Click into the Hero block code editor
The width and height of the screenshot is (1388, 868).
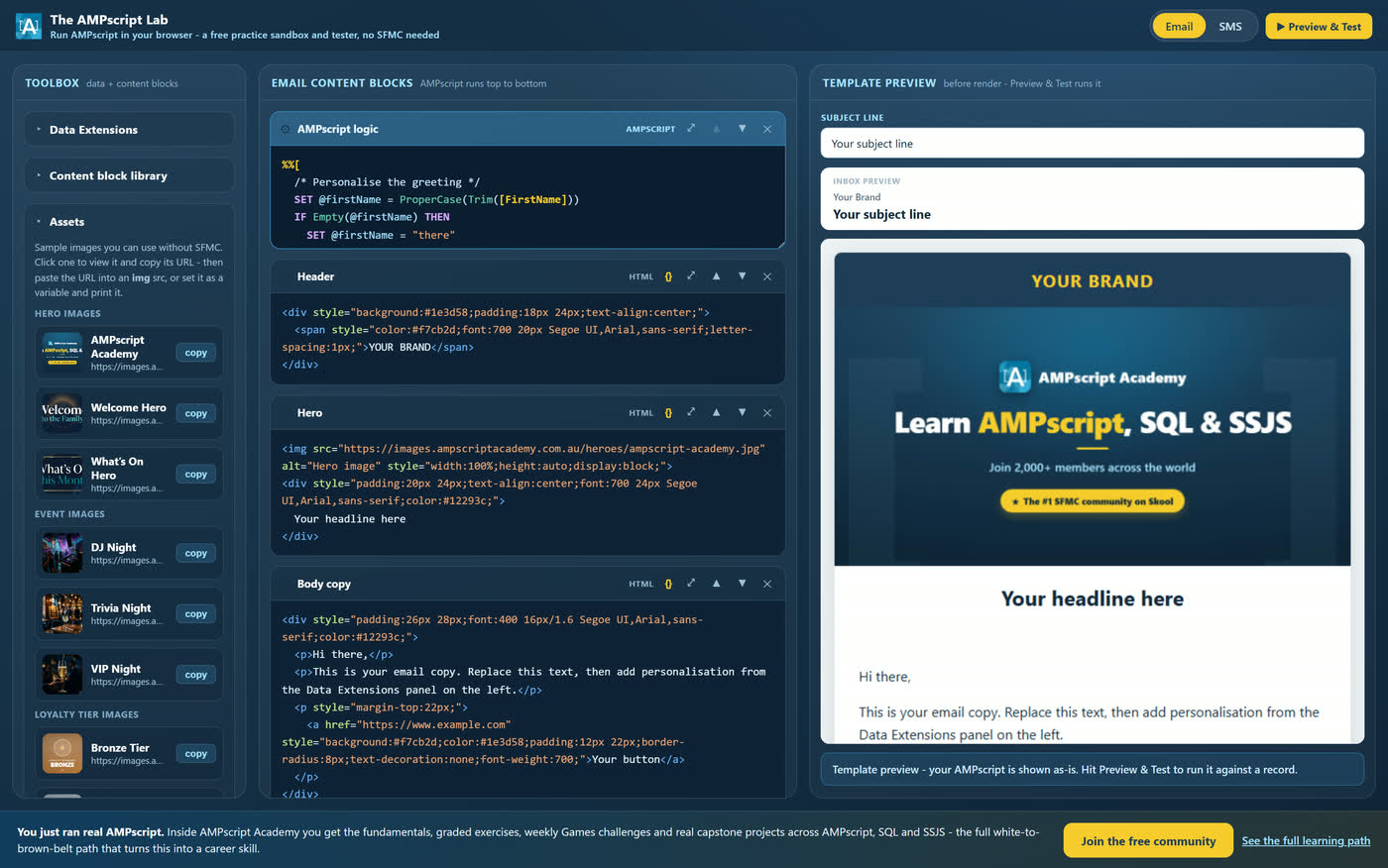tap(527, 492)
